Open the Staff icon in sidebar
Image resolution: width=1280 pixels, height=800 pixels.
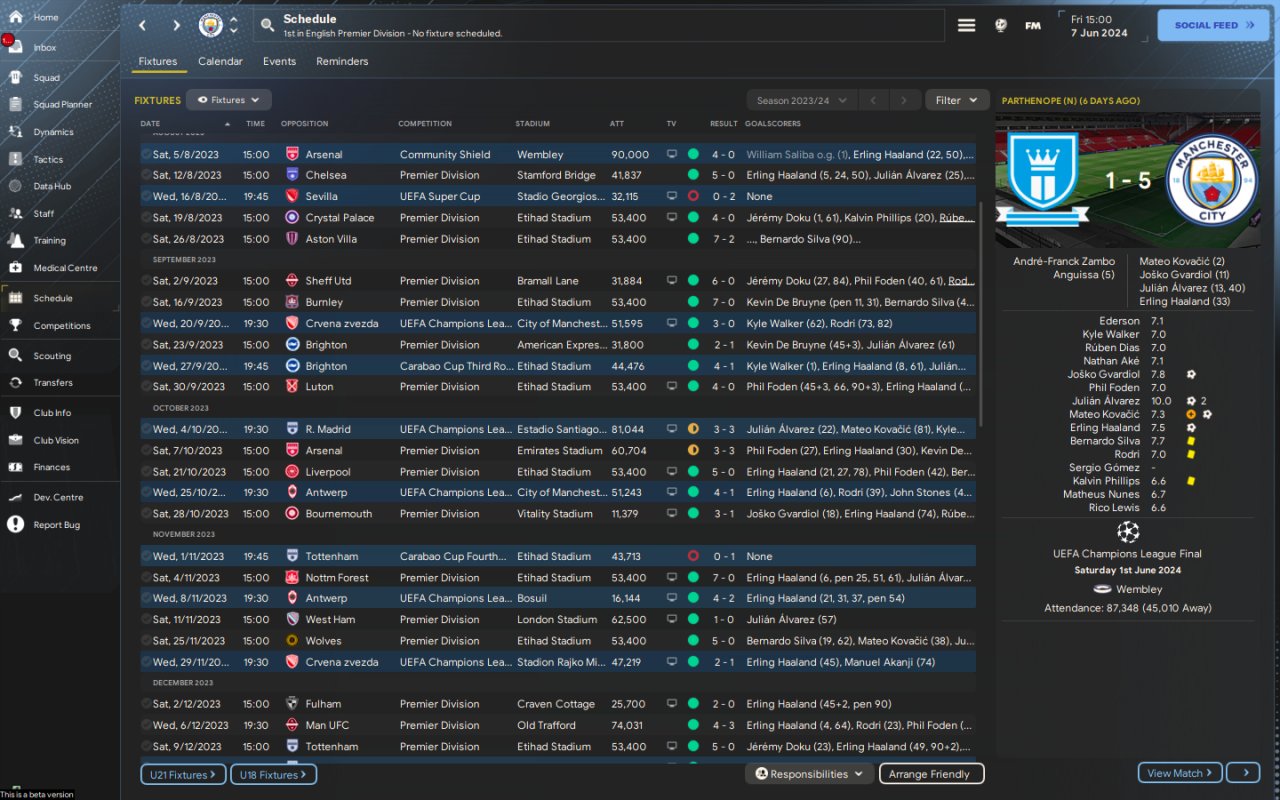15,213
